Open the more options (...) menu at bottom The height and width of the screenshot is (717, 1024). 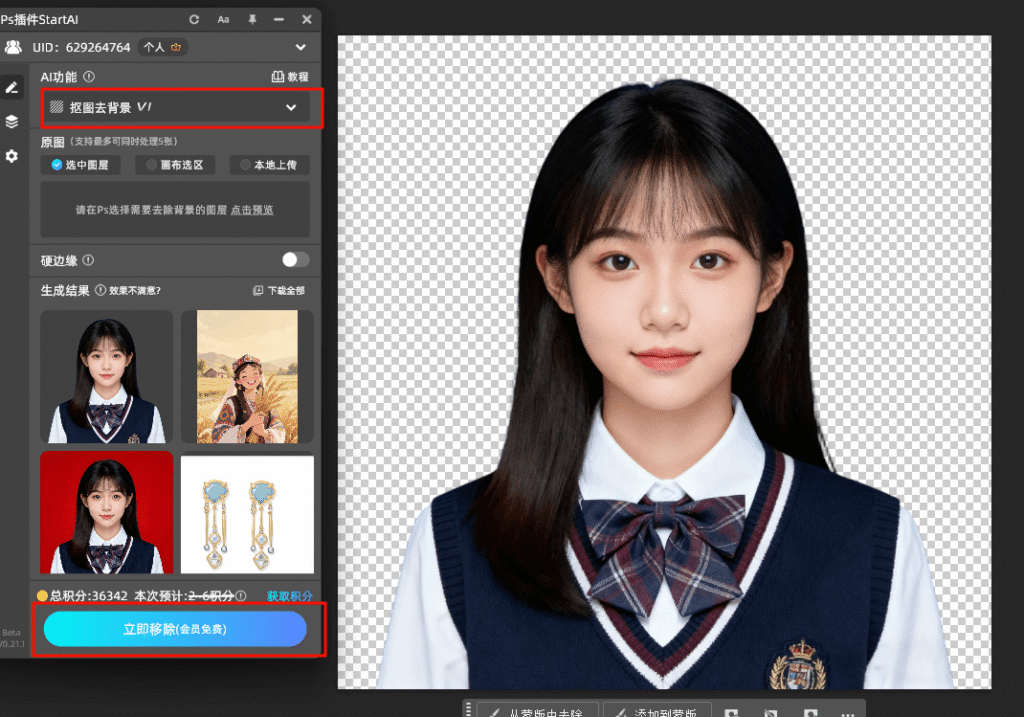click(847, 712)
